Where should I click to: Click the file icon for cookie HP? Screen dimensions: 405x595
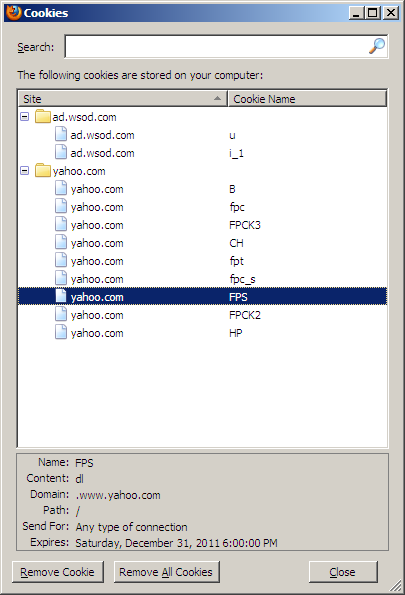point(61,333)
